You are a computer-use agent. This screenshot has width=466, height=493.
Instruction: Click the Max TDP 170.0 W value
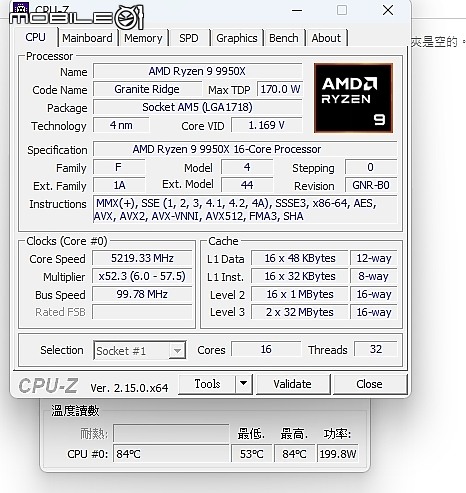click(x=280, y=89)
